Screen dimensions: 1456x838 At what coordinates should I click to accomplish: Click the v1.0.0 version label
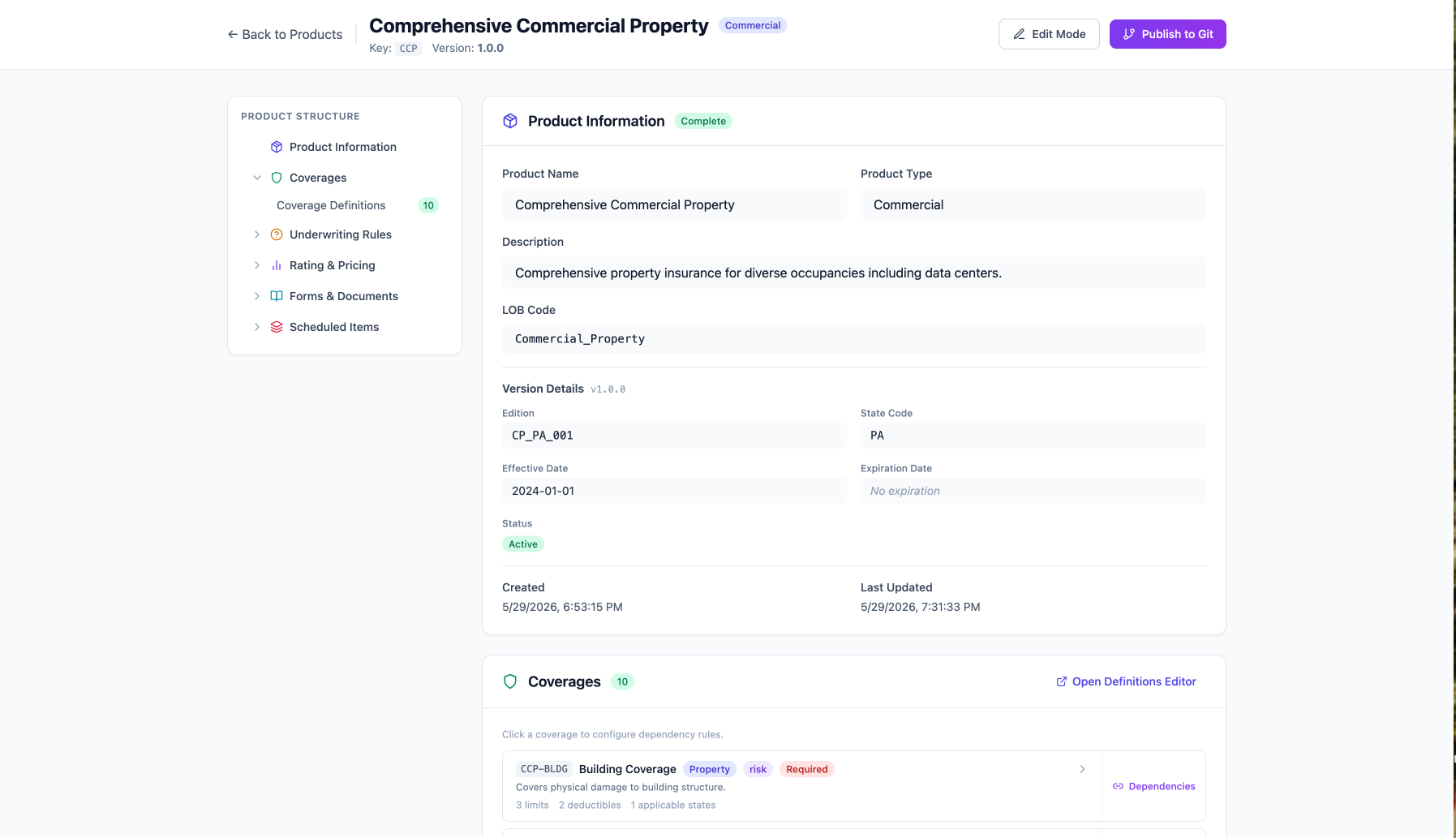(x=608, y=389)
